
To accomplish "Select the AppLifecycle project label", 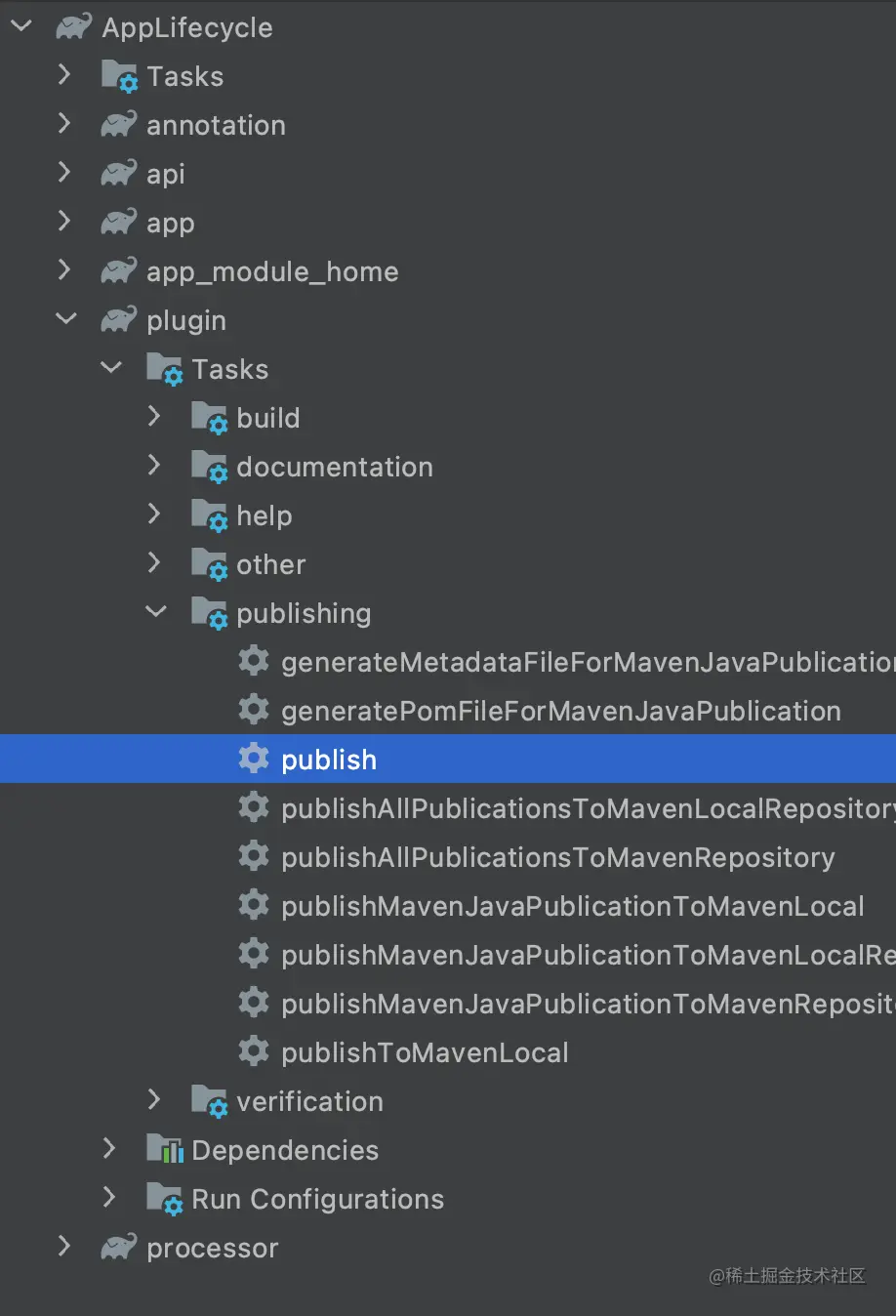I will pyautogui.click(x=187, y=27).
